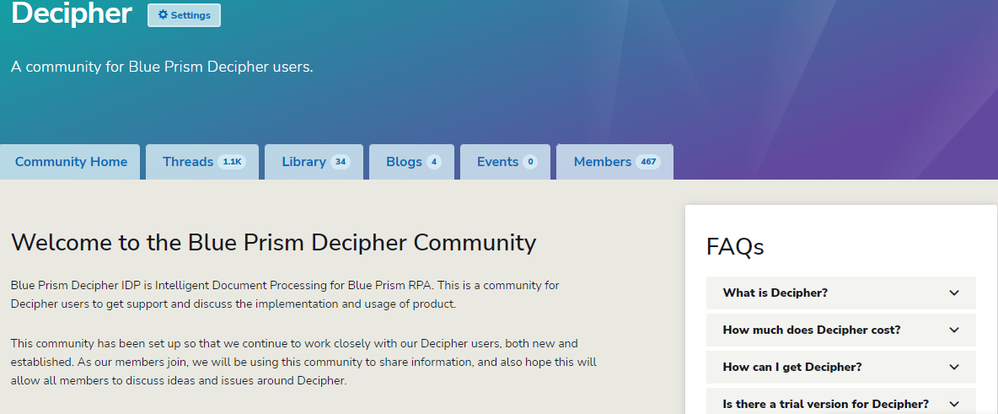
Task: Click the Decipher community title heading
Action: point(71,14)
